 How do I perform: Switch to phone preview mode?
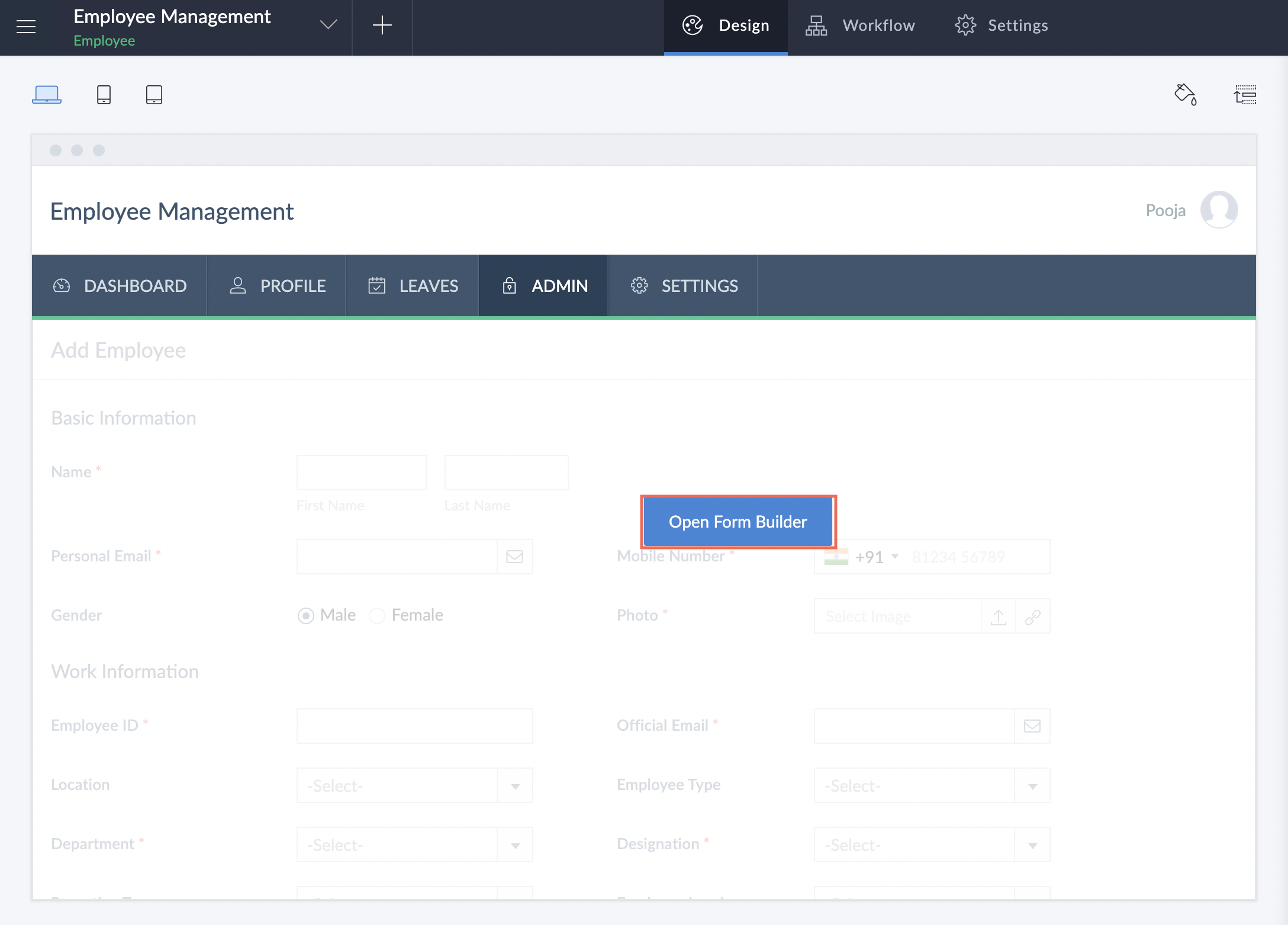click(104, 95)
